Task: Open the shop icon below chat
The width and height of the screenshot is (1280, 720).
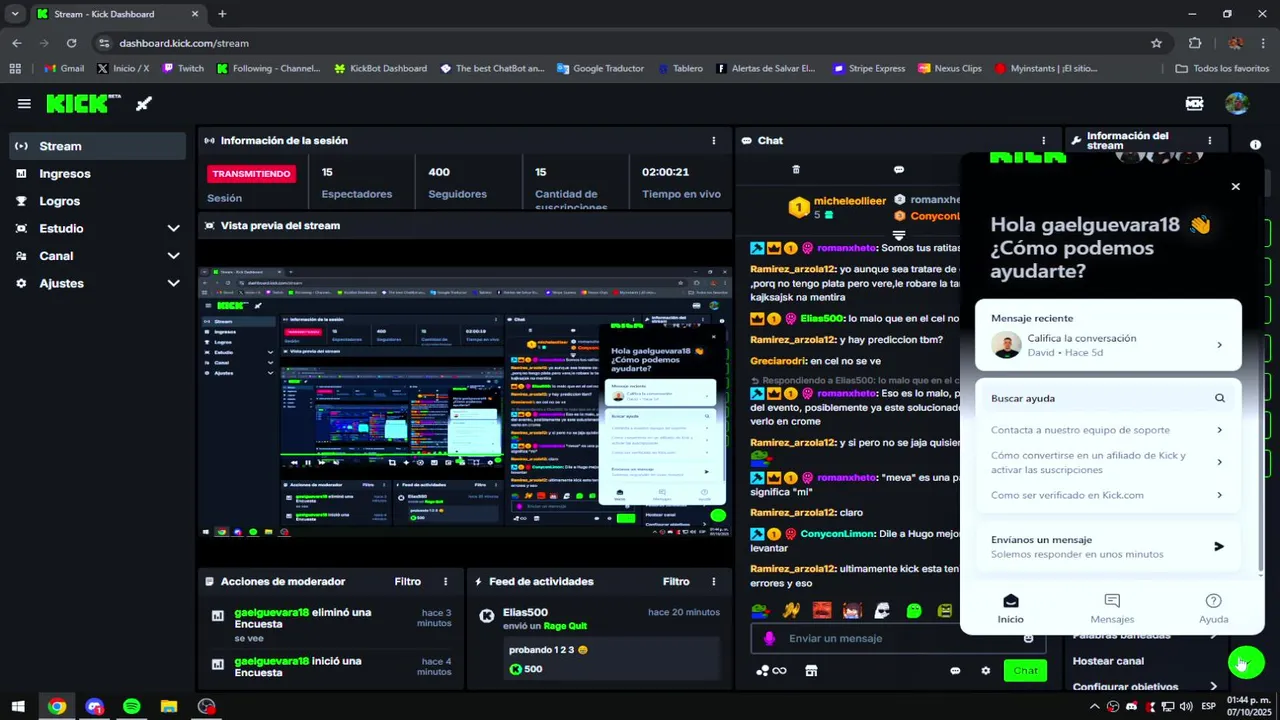Action: (x=811, y=671)
